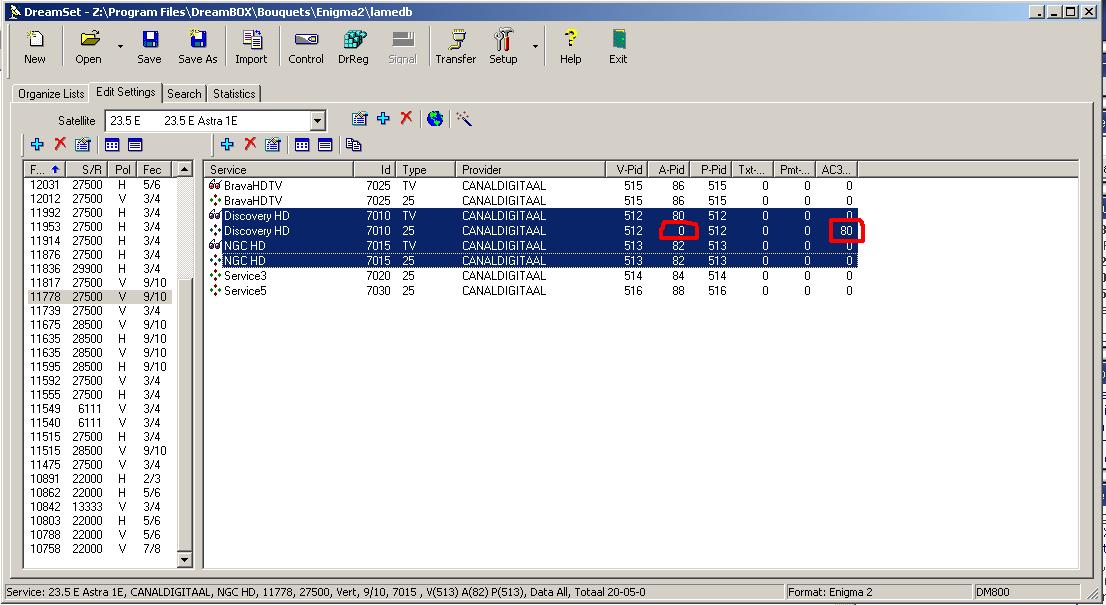
Task: Select transponder 12031 27500 H 5/6
Action: click(x=99, y=185)
